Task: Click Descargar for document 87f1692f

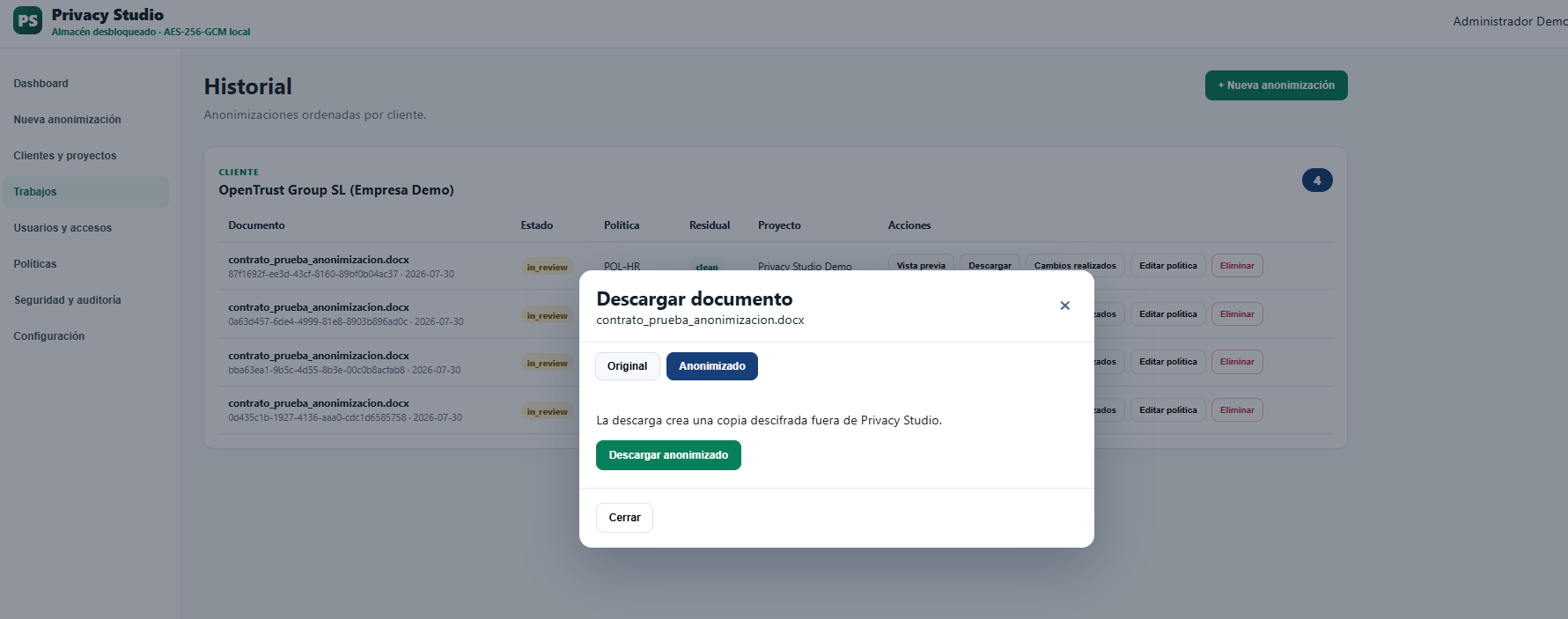Action: click(990, 266)
